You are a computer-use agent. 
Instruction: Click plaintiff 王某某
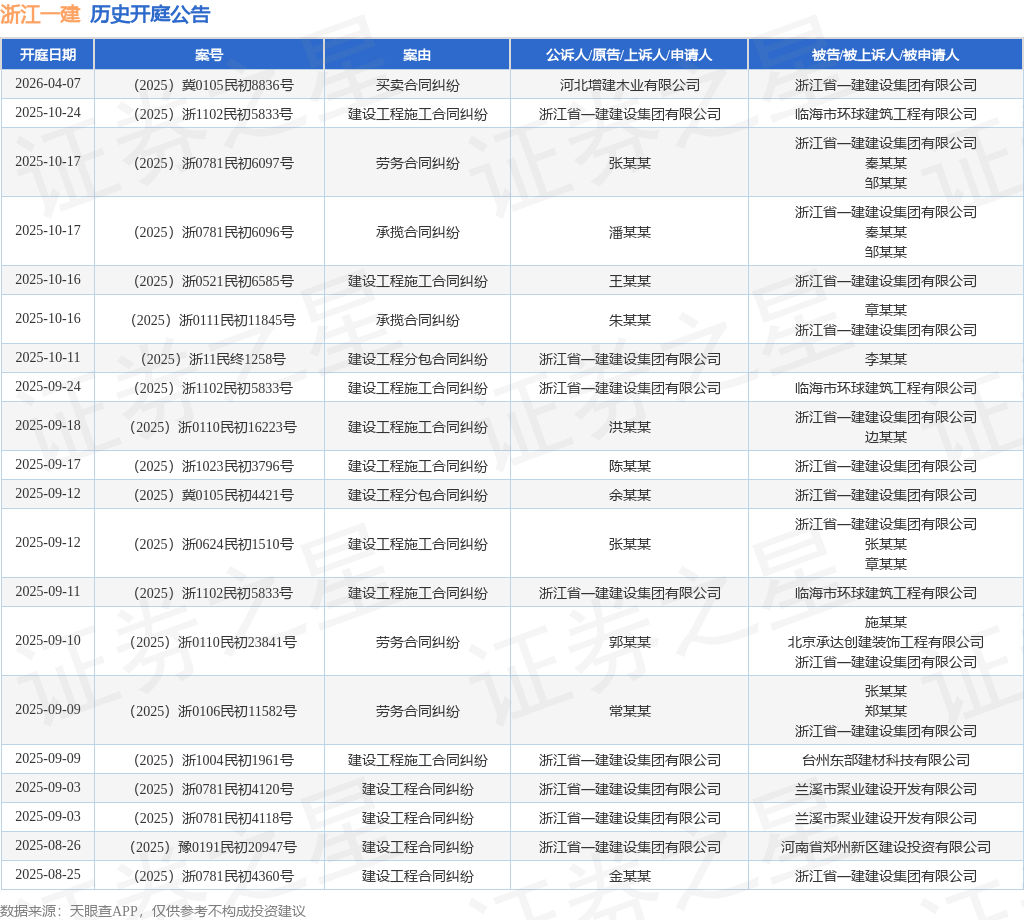tap(630, 281)
